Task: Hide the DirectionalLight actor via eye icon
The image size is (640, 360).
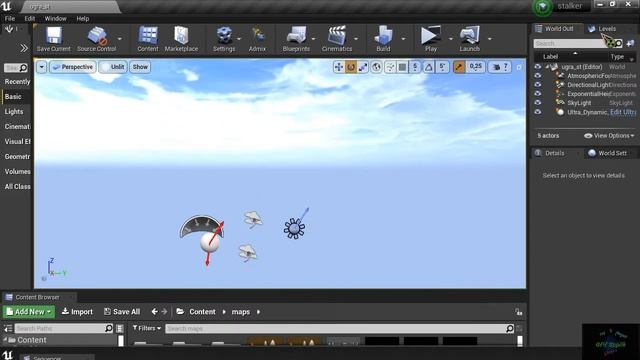Action: (538, 85)
